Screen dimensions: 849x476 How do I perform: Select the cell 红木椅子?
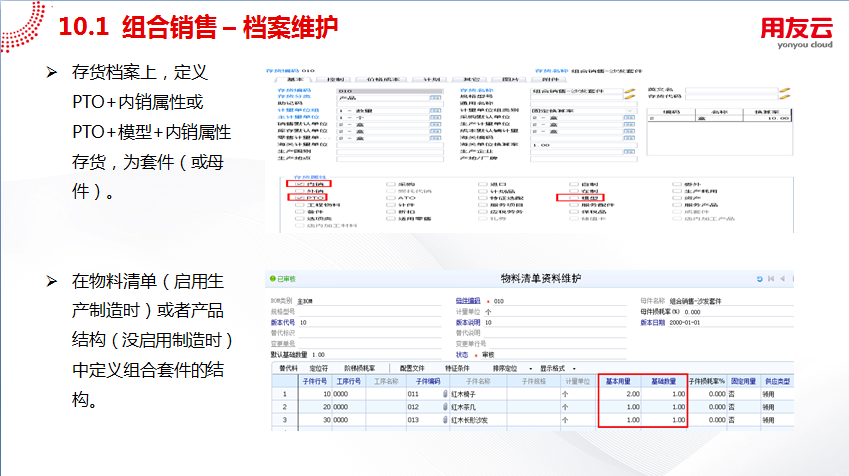478,394
